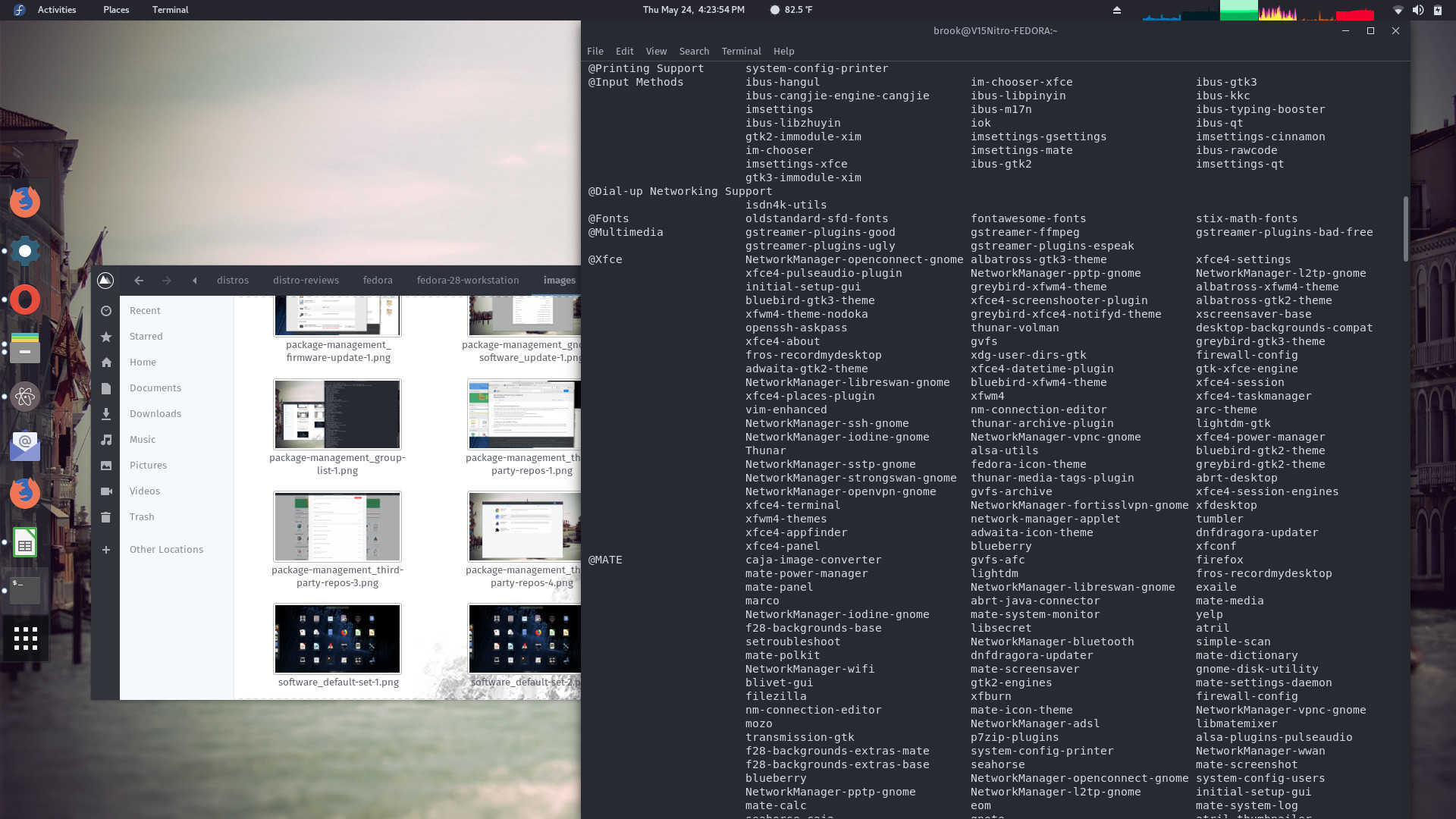This screenshot has height=819, width=1456.
Task: Click the plus icon for Other Locations
Action: 106,550
